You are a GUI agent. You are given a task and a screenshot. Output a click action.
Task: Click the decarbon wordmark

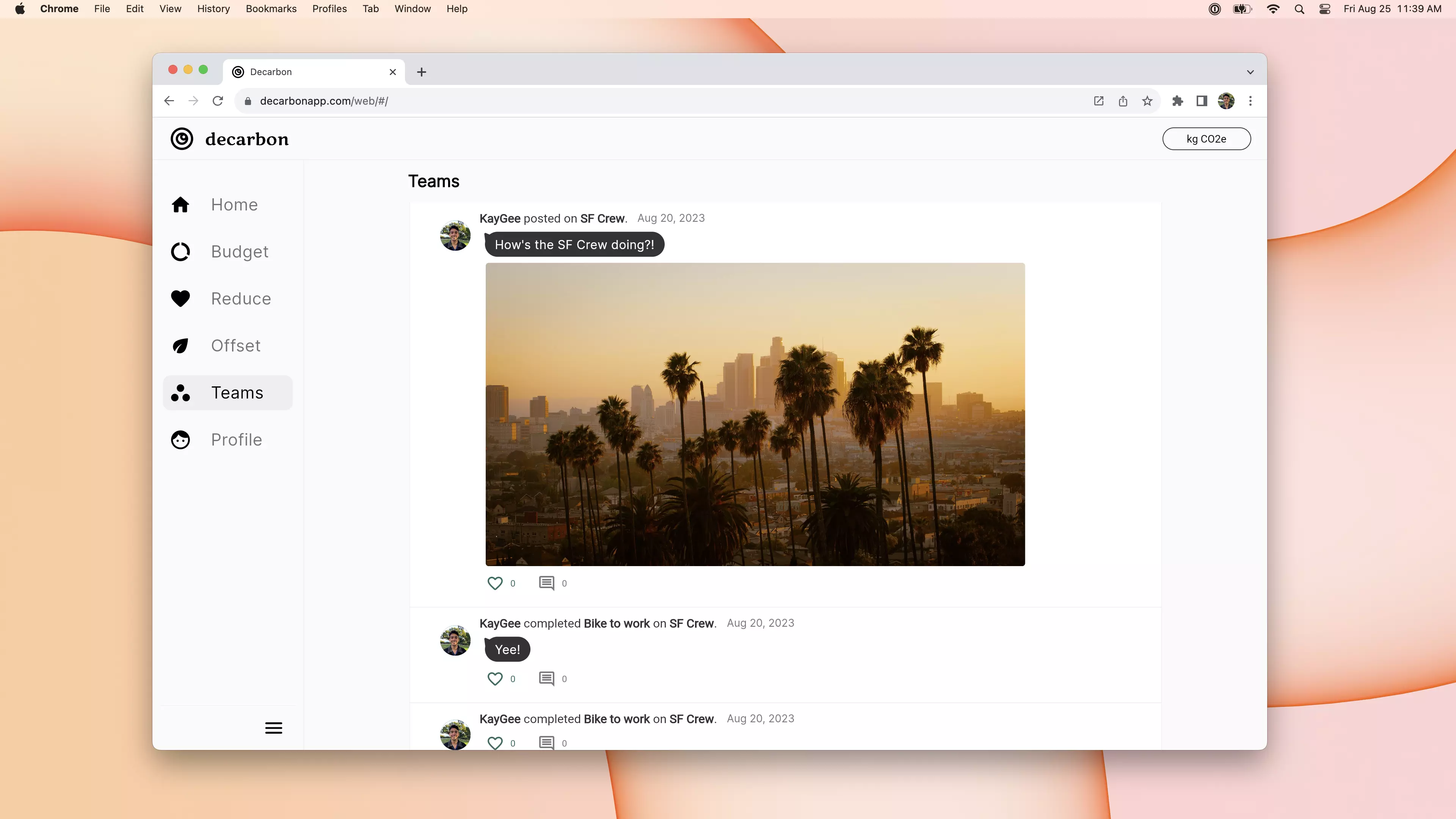click(x=247, y=139)
